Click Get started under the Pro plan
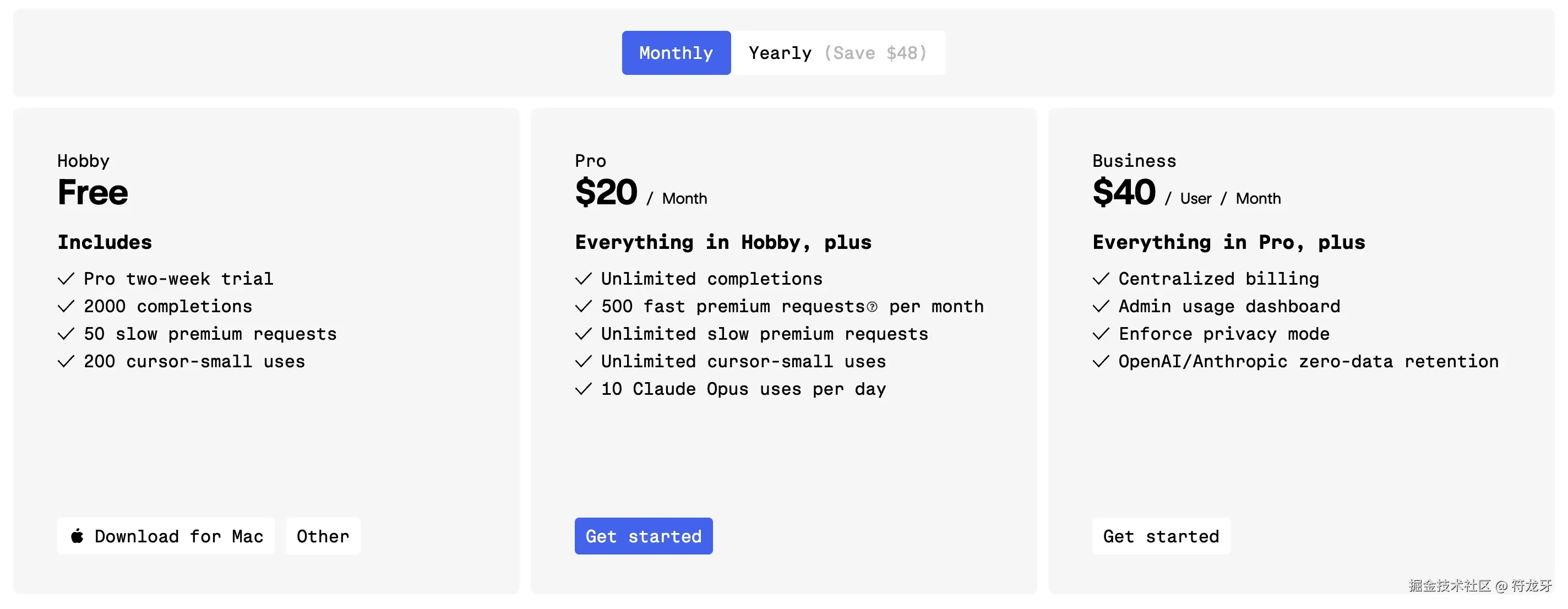Image resolution: width=1568 pixels, height=609 pixels. 644,536
